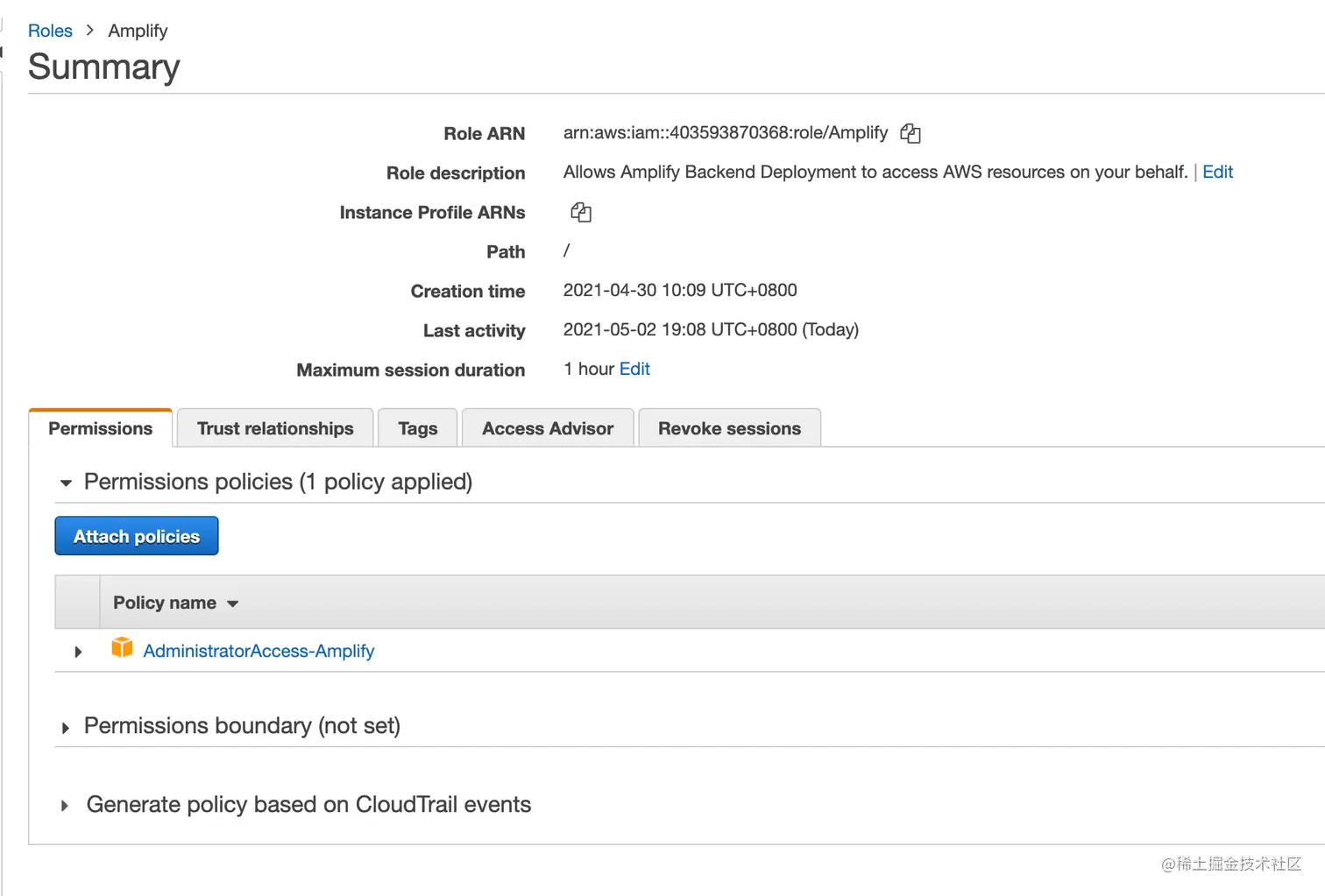This screenshot has height=896, width=1325.
Task: Expand Generate policy based on CloudTrail events
Action: [65, 805]
